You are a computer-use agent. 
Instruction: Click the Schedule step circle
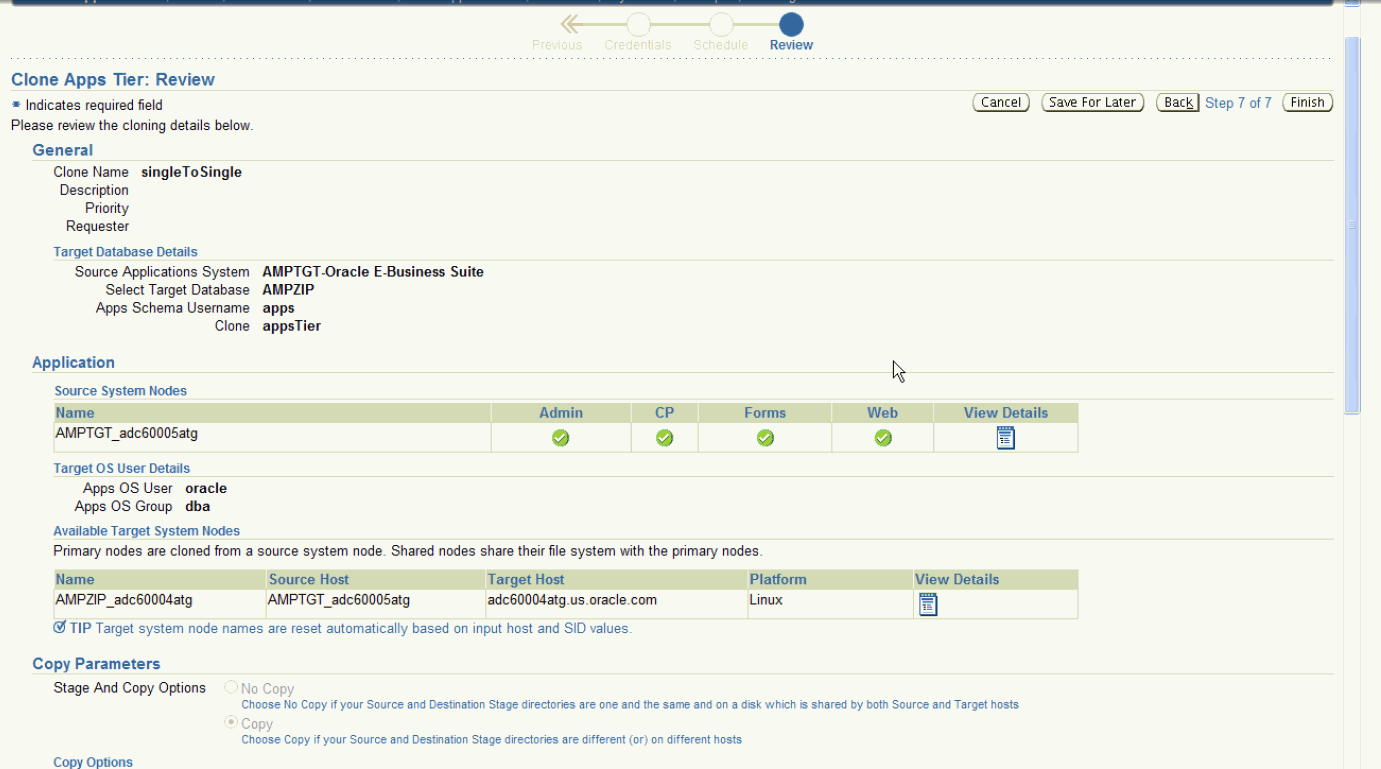(x=721, y=24)
